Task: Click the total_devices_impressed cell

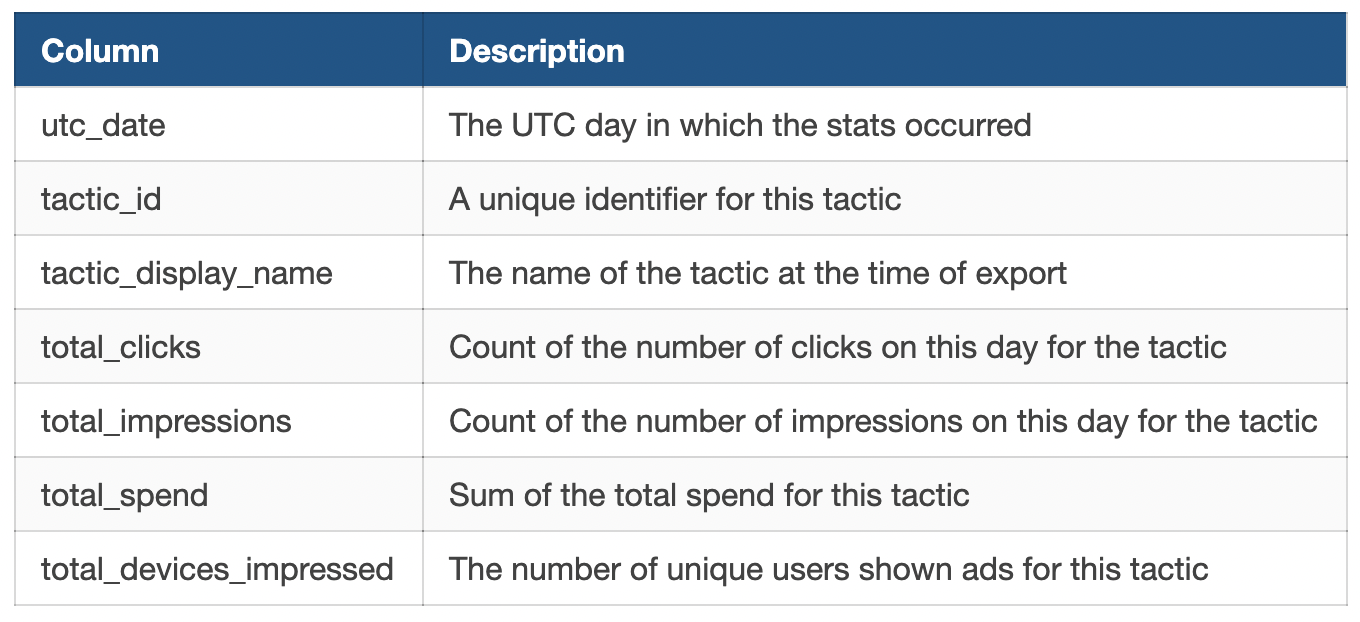Action: click(x=218, y=569)
